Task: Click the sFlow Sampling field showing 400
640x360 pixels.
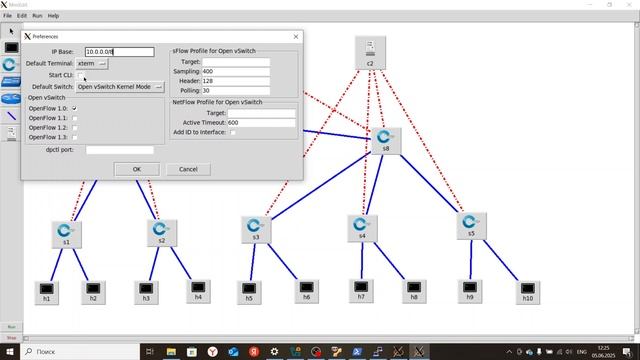Action: click(x=236, y=71)
